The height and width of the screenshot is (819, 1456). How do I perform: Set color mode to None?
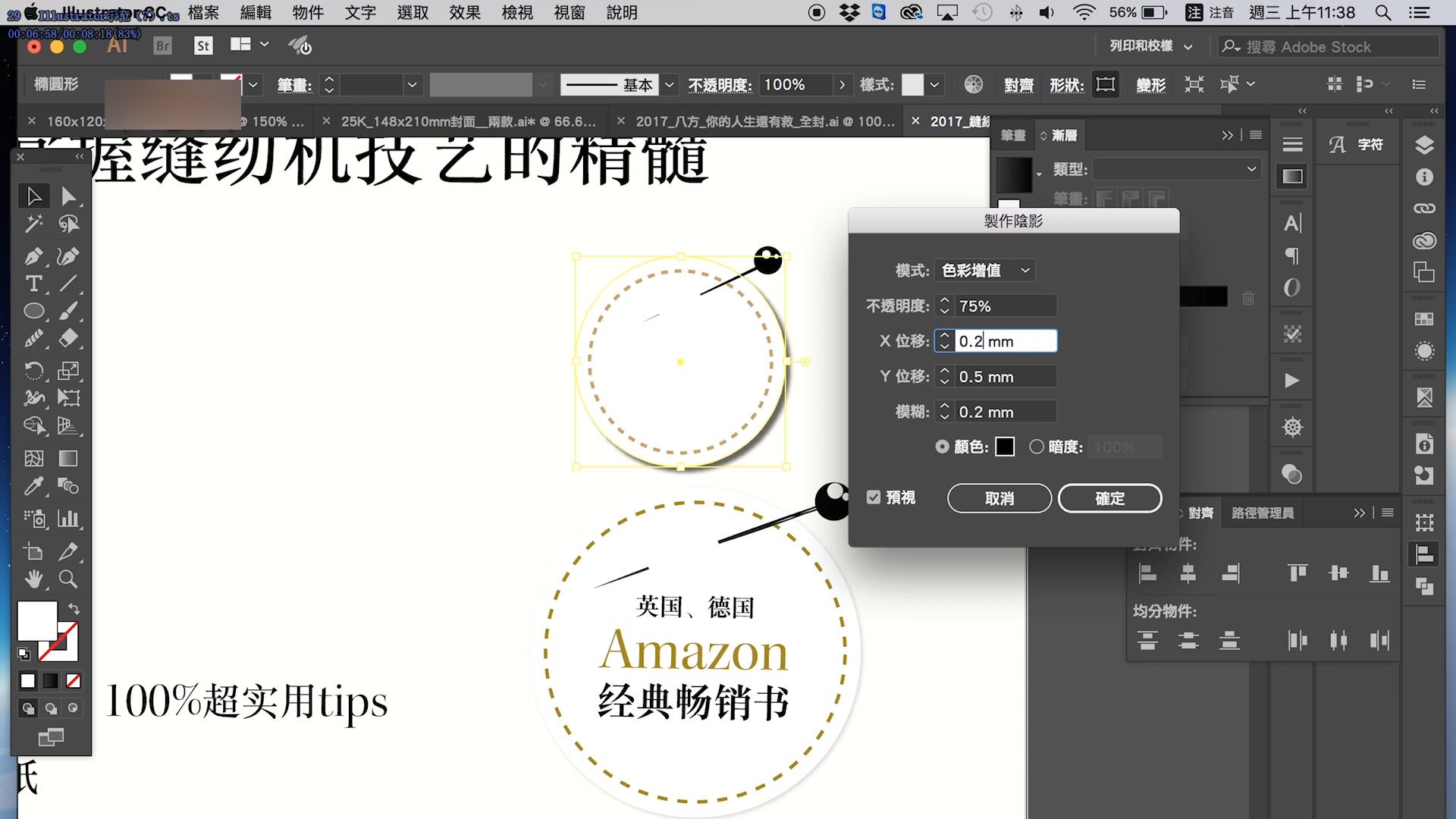[x=74, y=681]
